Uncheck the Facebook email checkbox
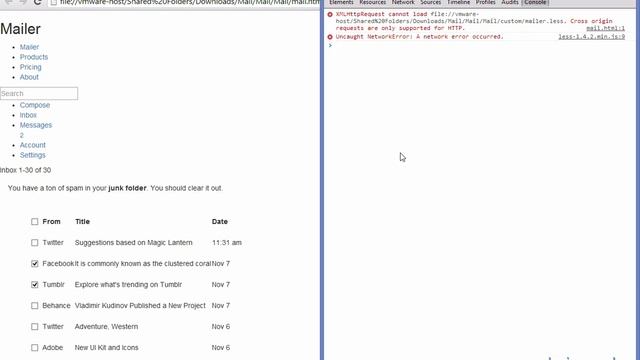The image size is (640, 360). [x=35, y=264]
